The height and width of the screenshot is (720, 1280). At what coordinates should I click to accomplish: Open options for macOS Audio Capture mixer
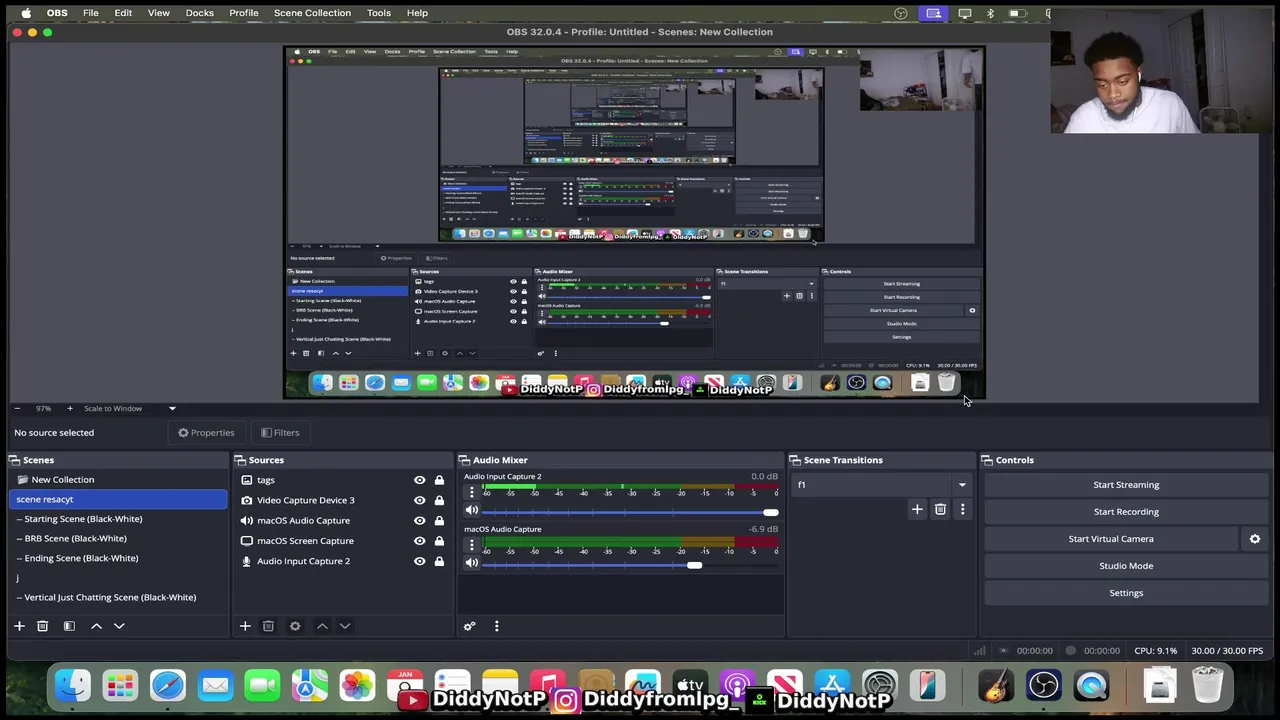pos(472,545)
